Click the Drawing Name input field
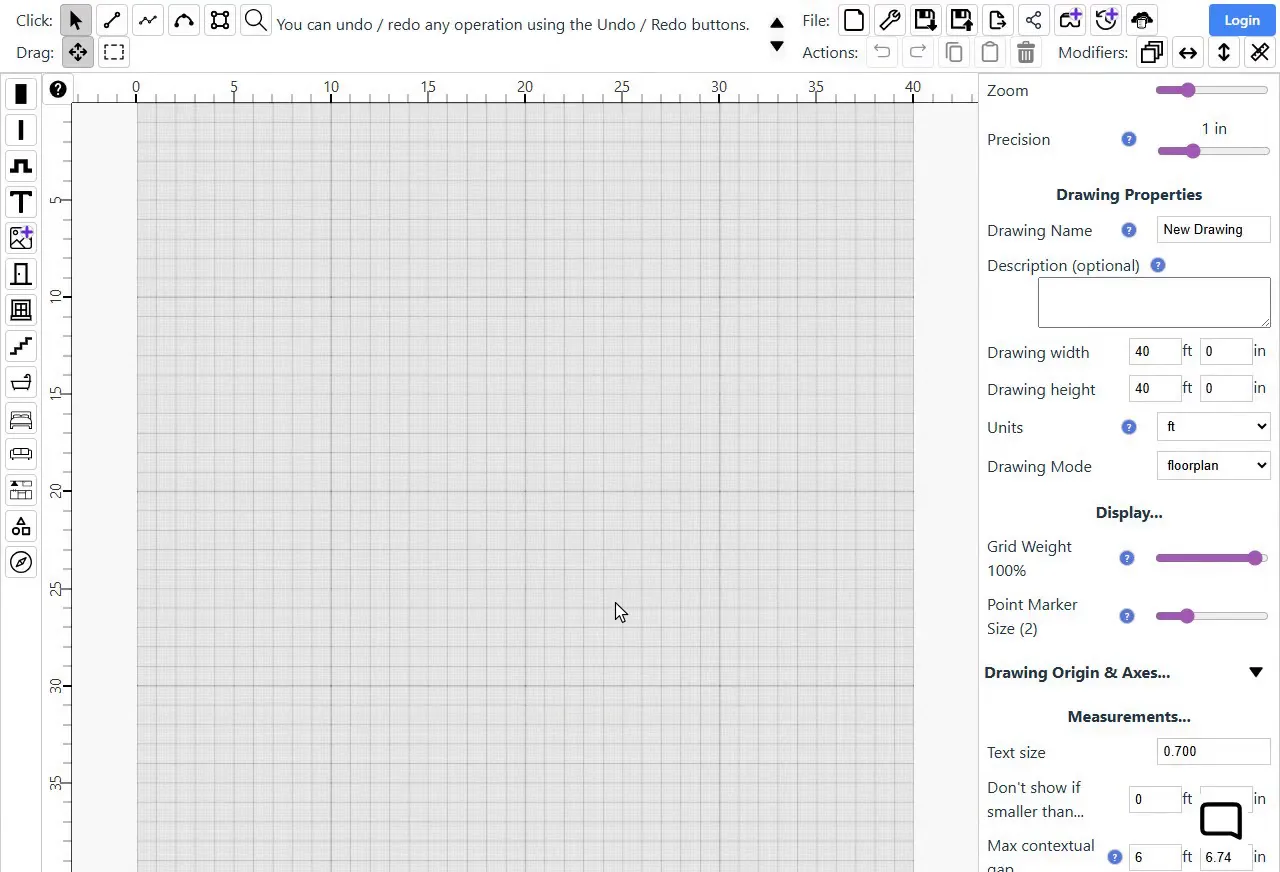 pos(1213,229)
